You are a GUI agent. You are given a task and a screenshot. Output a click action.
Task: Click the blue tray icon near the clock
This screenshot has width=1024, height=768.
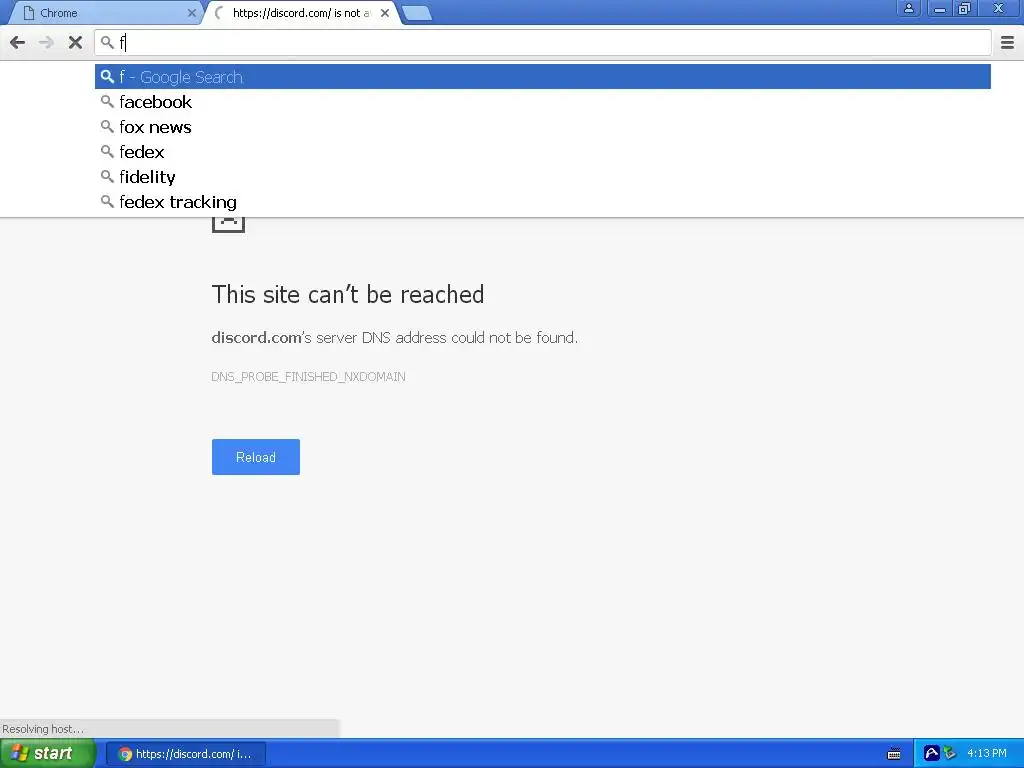tap(932, 754)
